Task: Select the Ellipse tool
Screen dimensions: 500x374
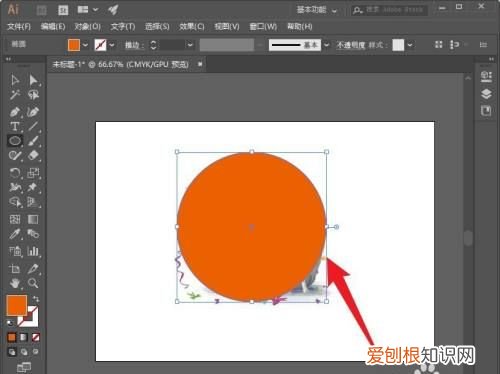Action: pos(15,141)
